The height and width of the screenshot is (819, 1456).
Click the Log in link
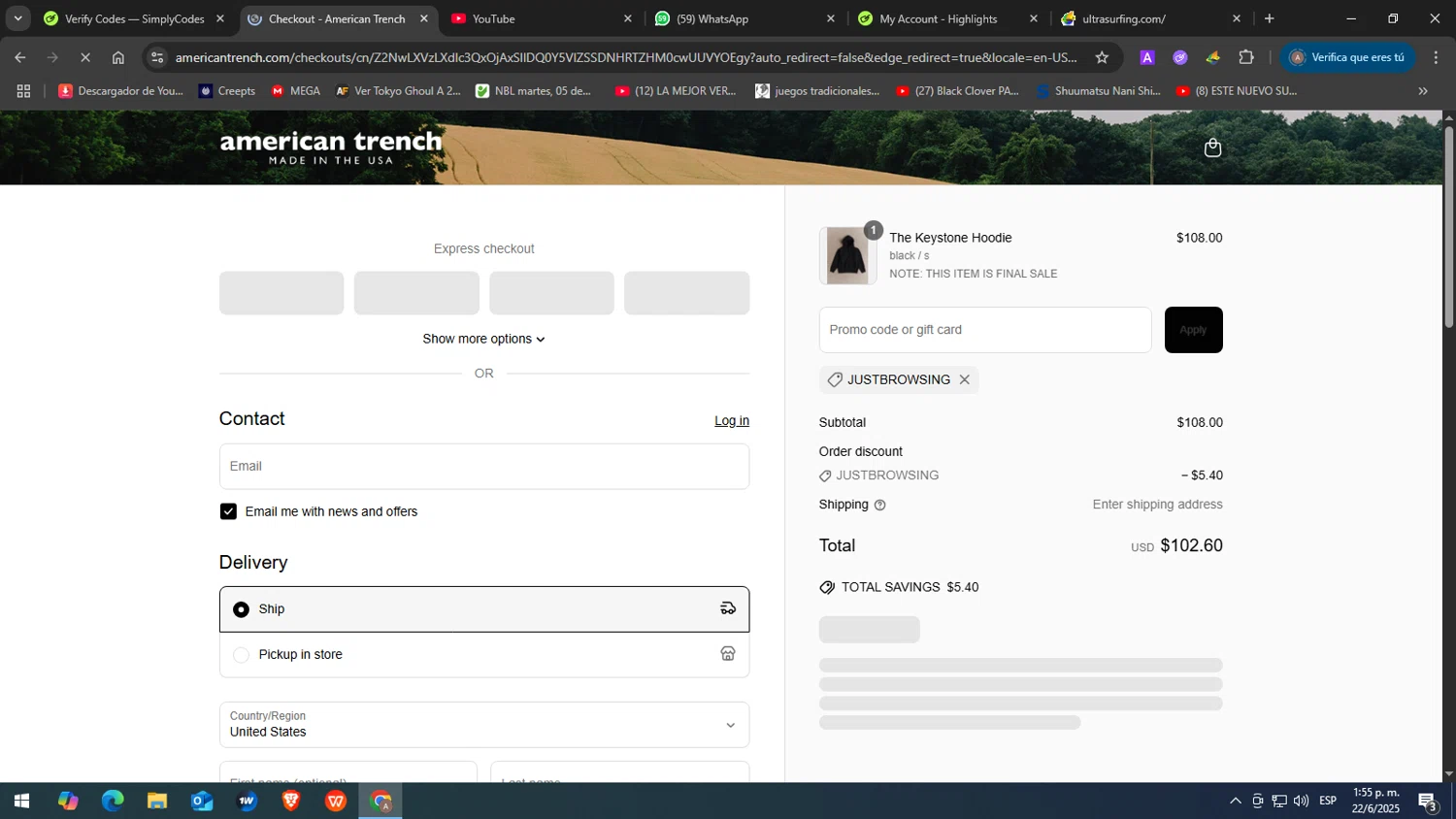(x=732, y=420)
